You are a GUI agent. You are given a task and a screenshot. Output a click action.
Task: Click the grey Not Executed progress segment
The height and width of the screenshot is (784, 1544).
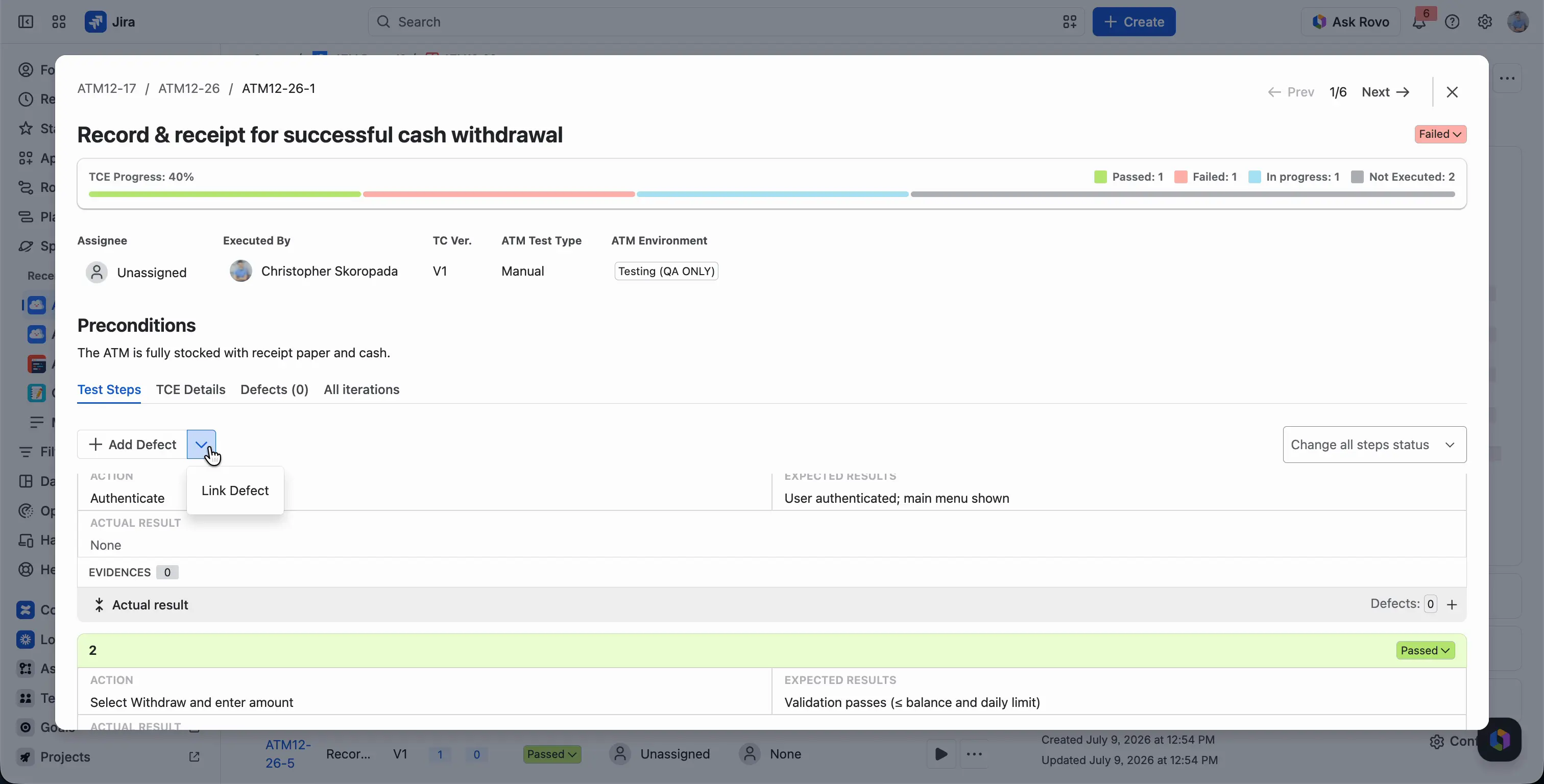click(x=1183, y=194)
